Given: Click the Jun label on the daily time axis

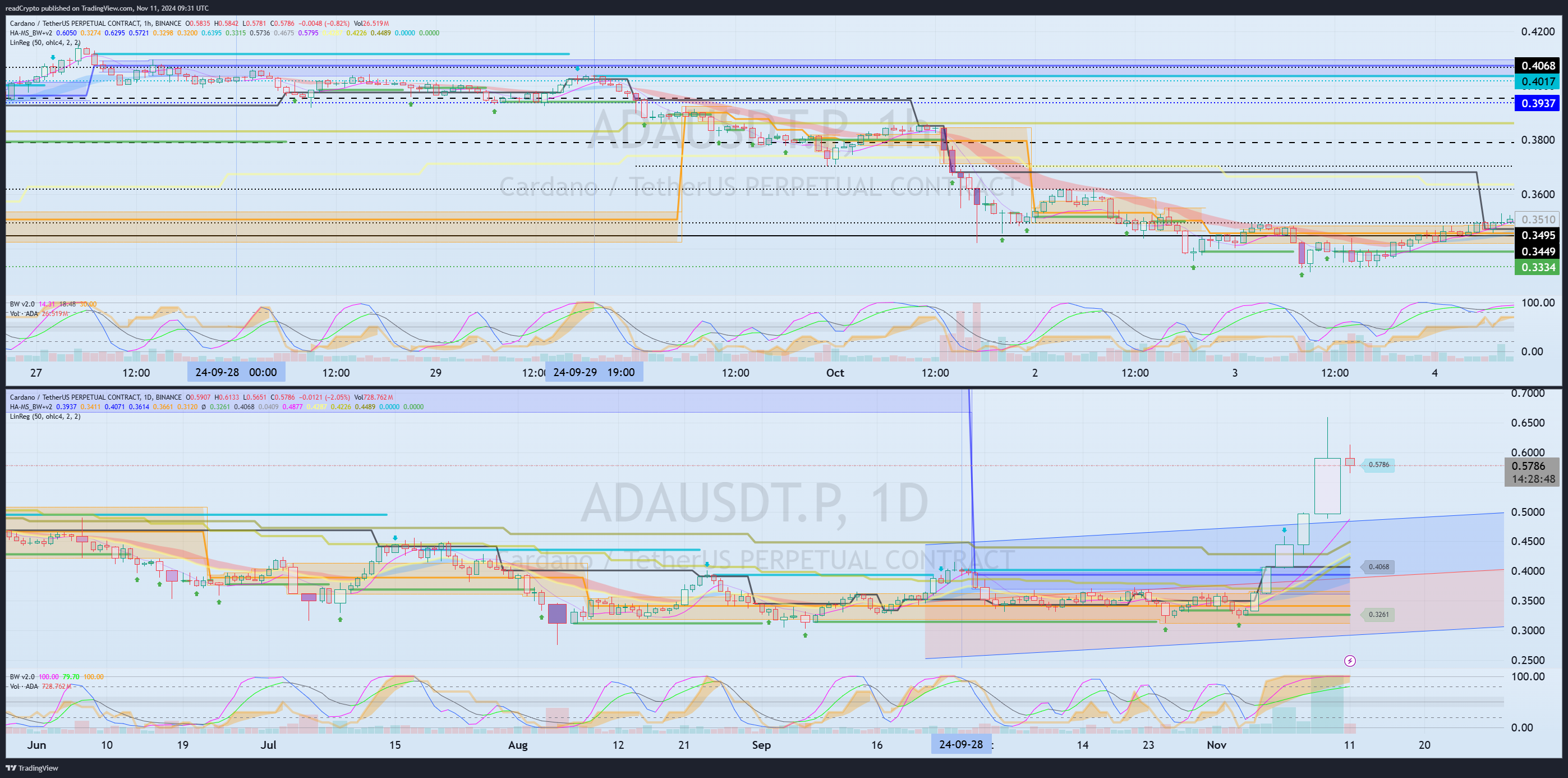Looking at the screenshot, I should point(36,745).
